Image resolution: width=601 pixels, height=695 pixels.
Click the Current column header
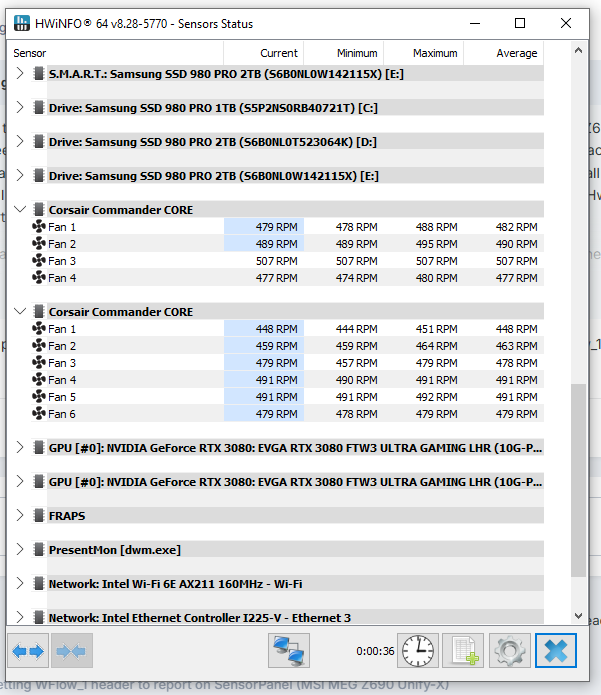264,53
